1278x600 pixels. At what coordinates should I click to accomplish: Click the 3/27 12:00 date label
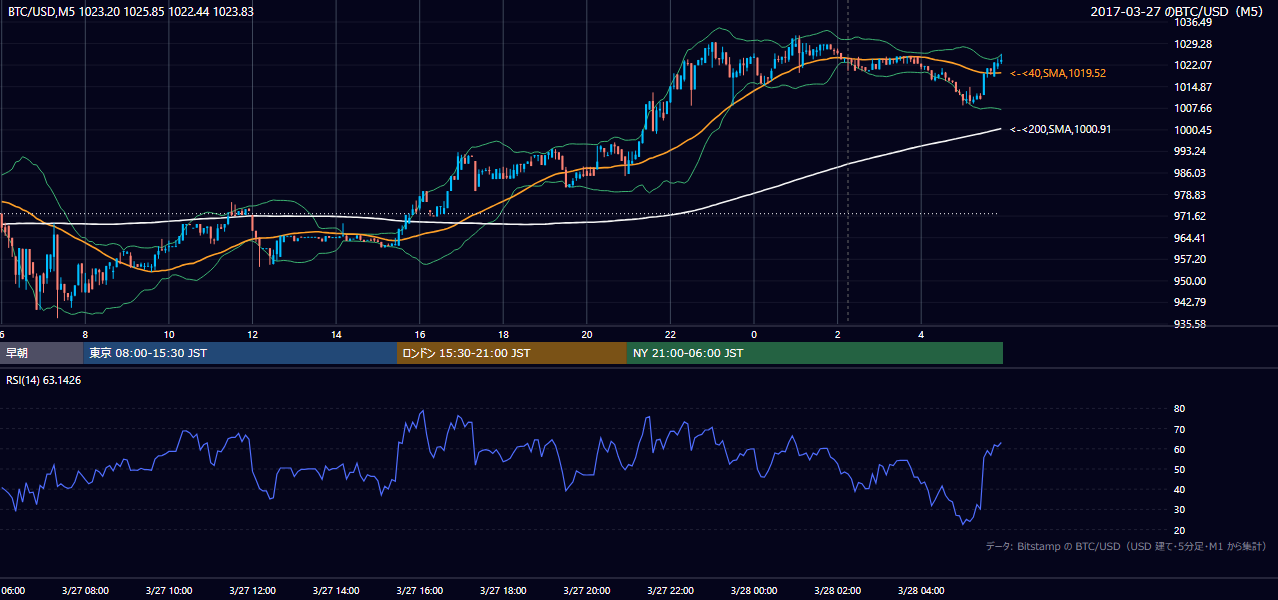point(252,591)
